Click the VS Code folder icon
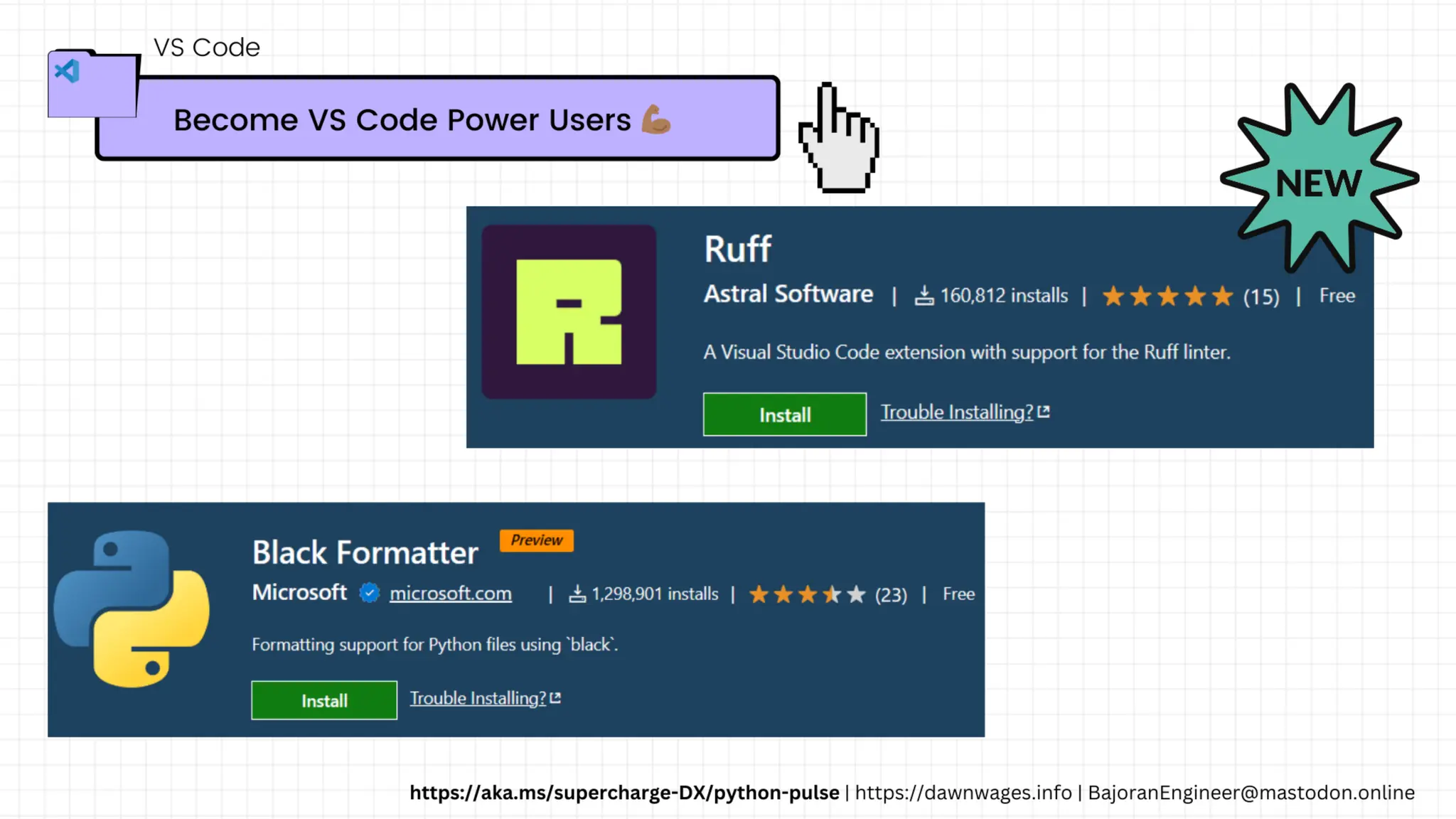1456x819 pixels. 92,83
